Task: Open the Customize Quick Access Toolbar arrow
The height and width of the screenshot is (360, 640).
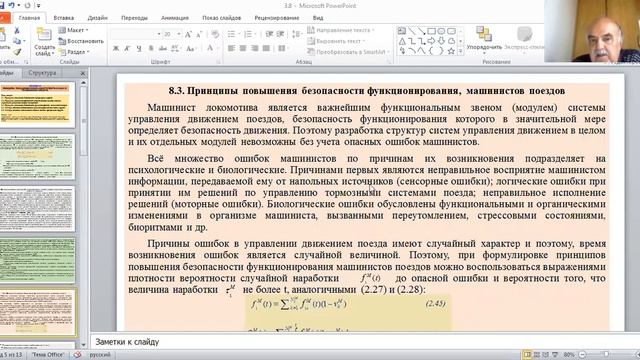Action: pos(38,6)
